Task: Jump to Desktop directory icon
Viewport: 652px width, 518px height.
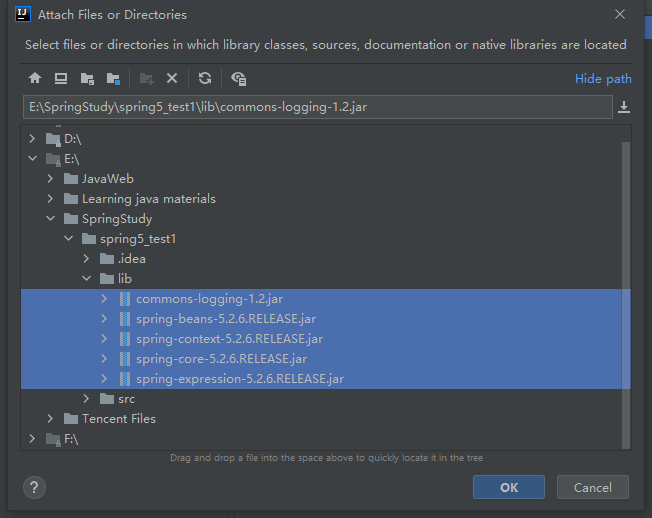Action: [x=61, y=78]
